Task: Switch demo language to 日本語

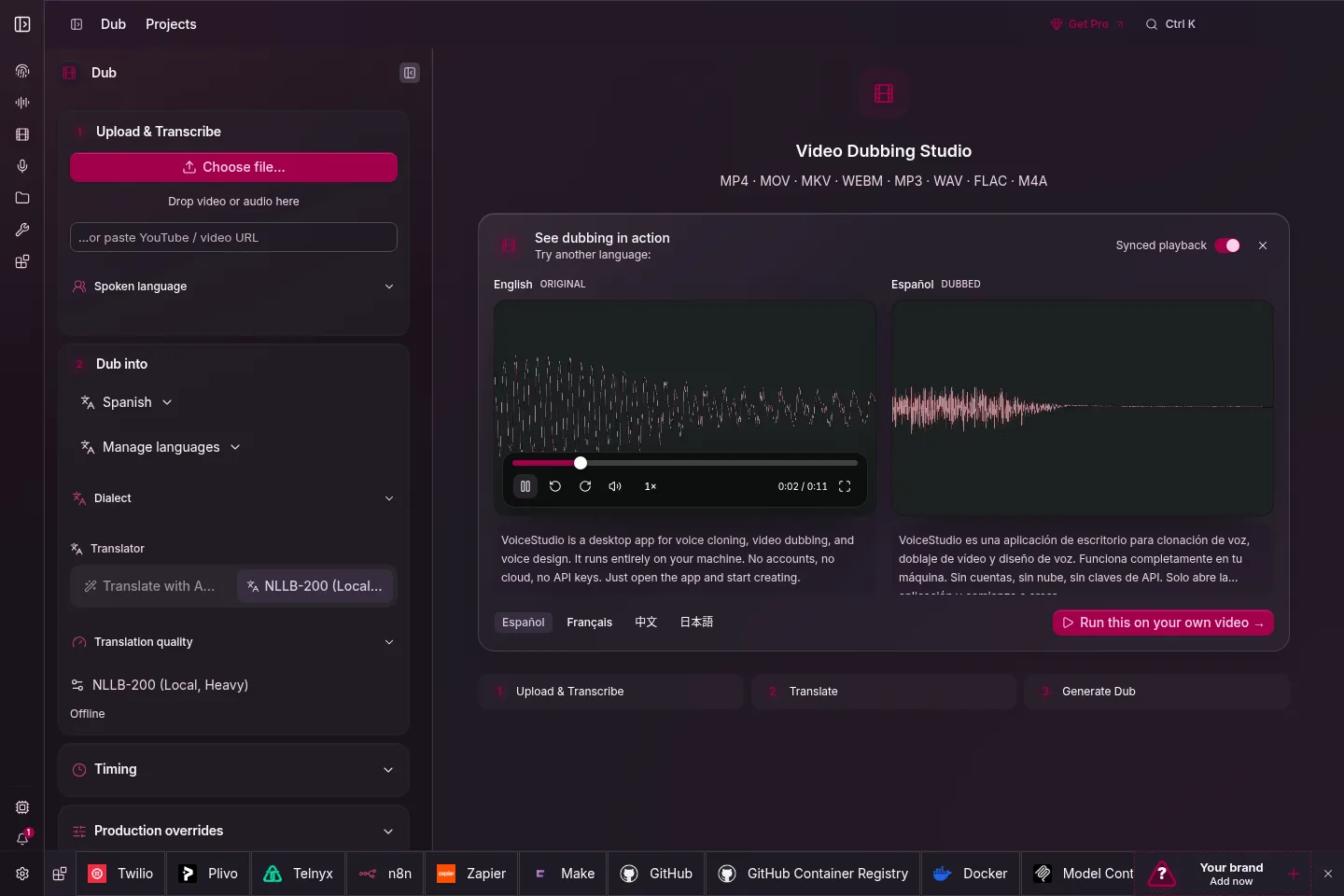Action: [x=696, y=623]
